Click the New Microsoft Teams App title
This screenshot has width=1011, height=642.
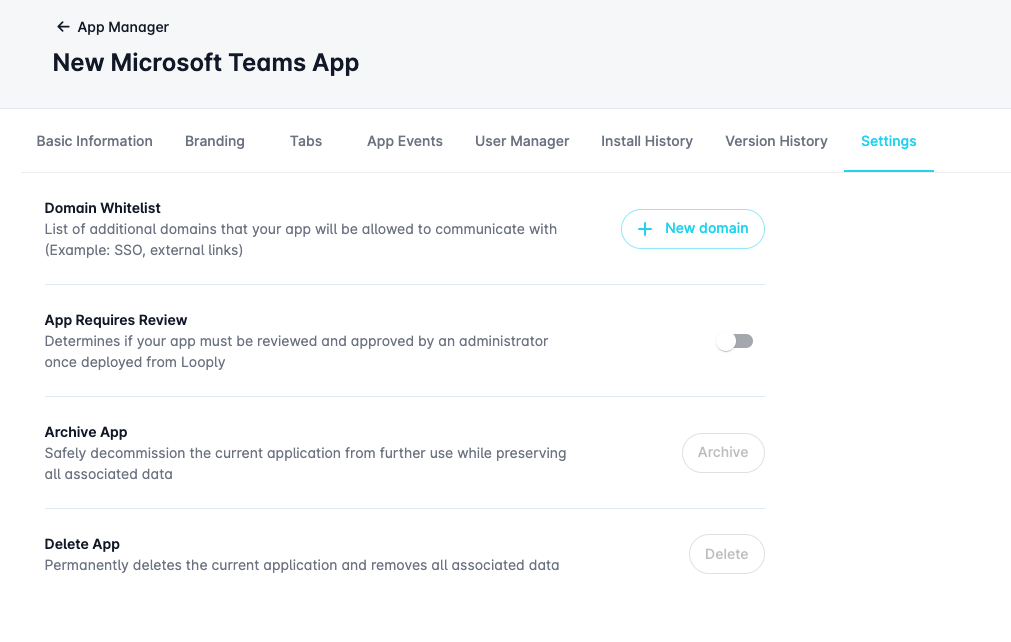point(206,63)
